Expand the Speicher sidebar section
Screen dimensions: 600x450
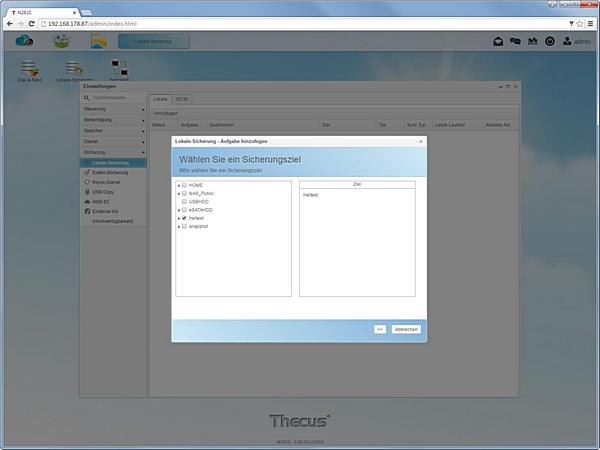[113, 130]
